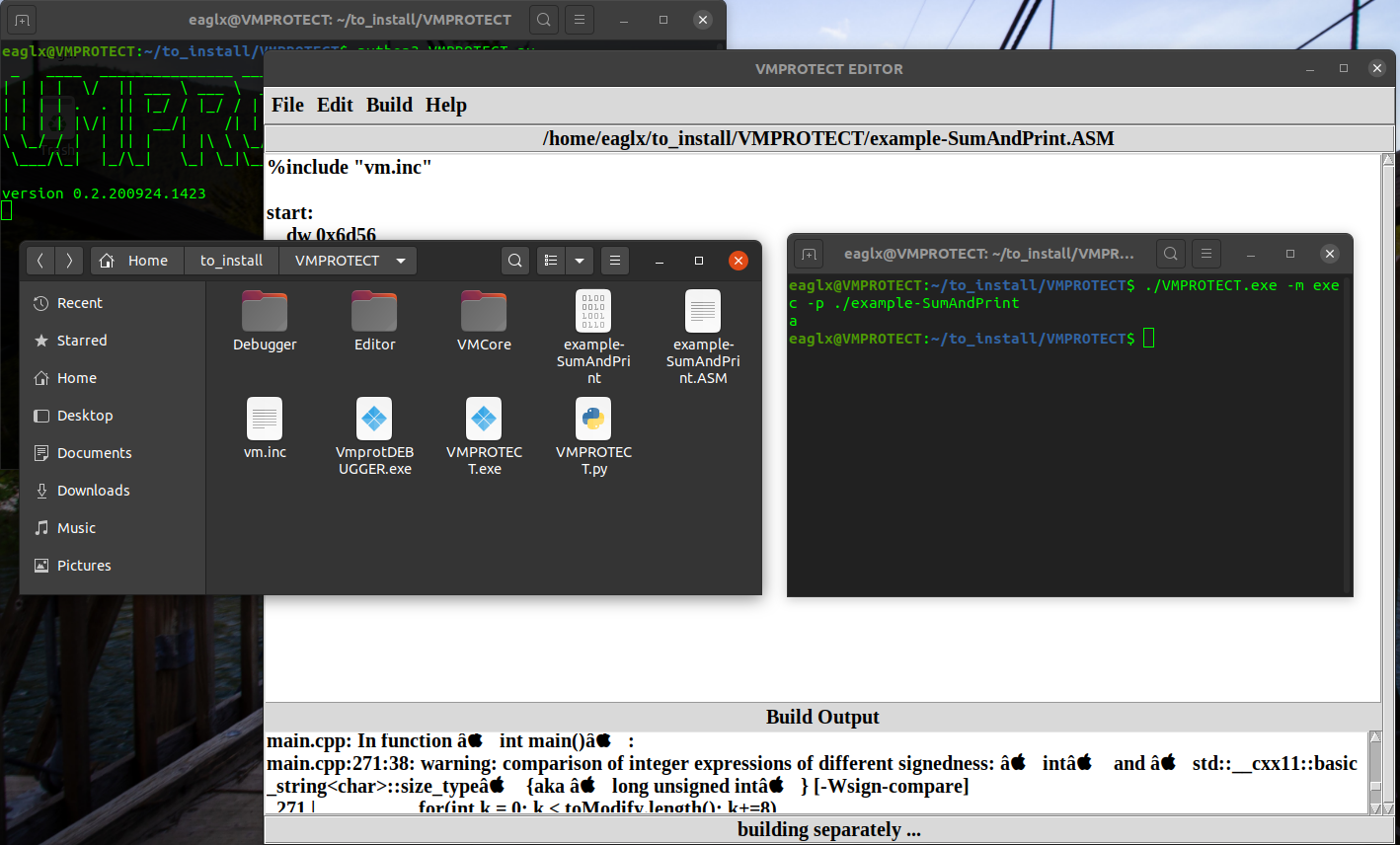Open Starred in the sidebar
The height and width of the screenshot is (845, 1400).
(113, 341)
